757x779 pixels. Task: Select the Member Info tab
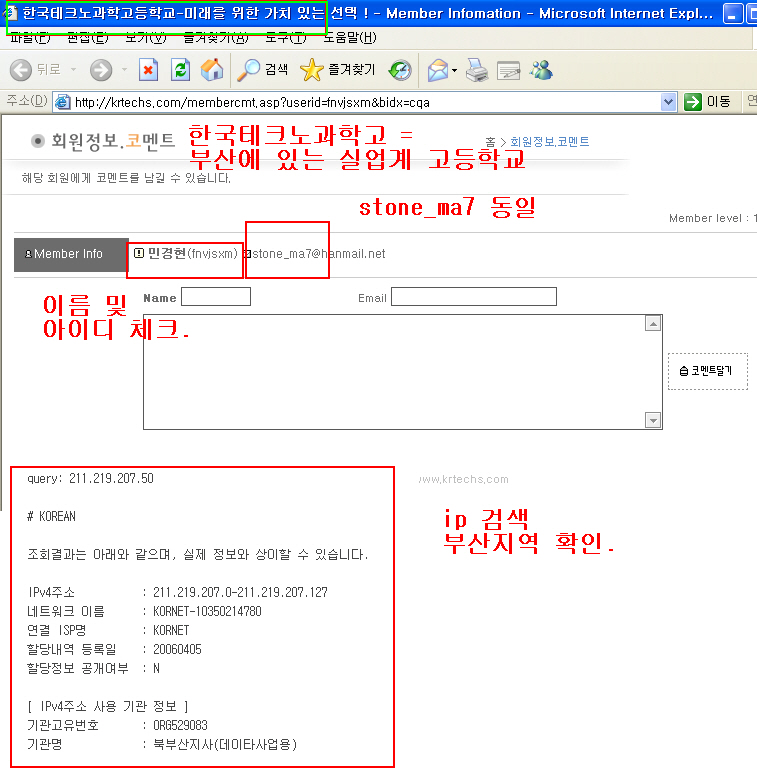71,254
